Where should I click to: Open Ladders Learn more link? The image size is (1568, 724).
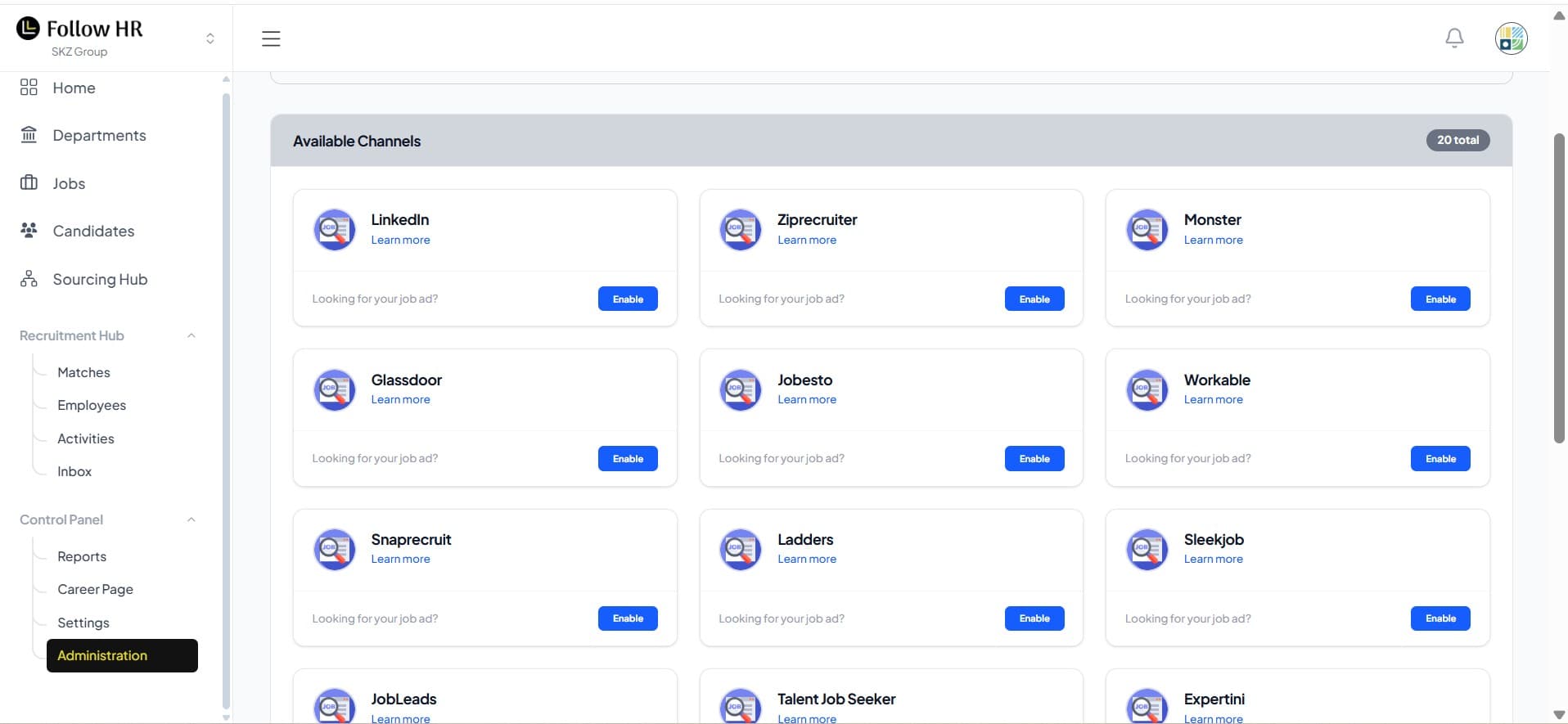pyautogui.click(x=807, y=559)
